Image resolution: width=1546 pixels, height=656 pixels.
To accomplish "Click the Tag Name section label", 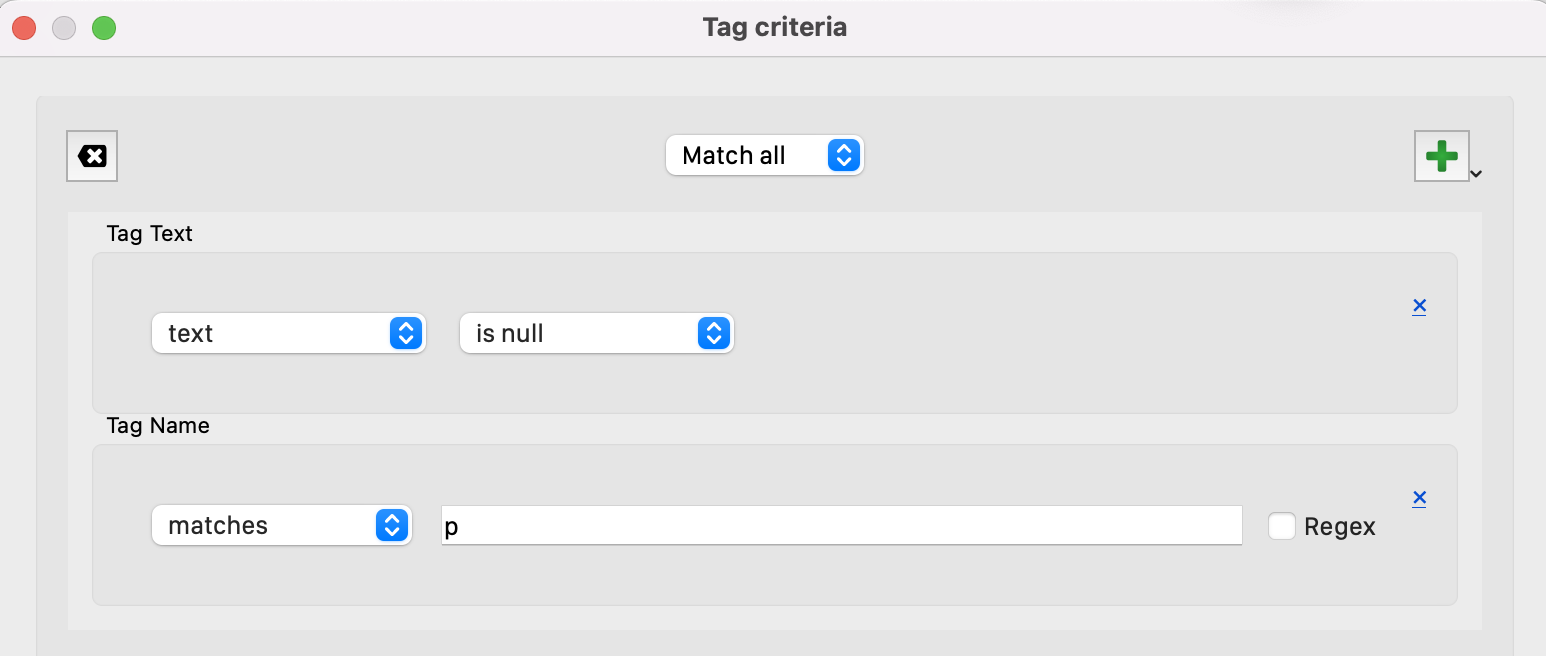I will click(x=157, y=426).
